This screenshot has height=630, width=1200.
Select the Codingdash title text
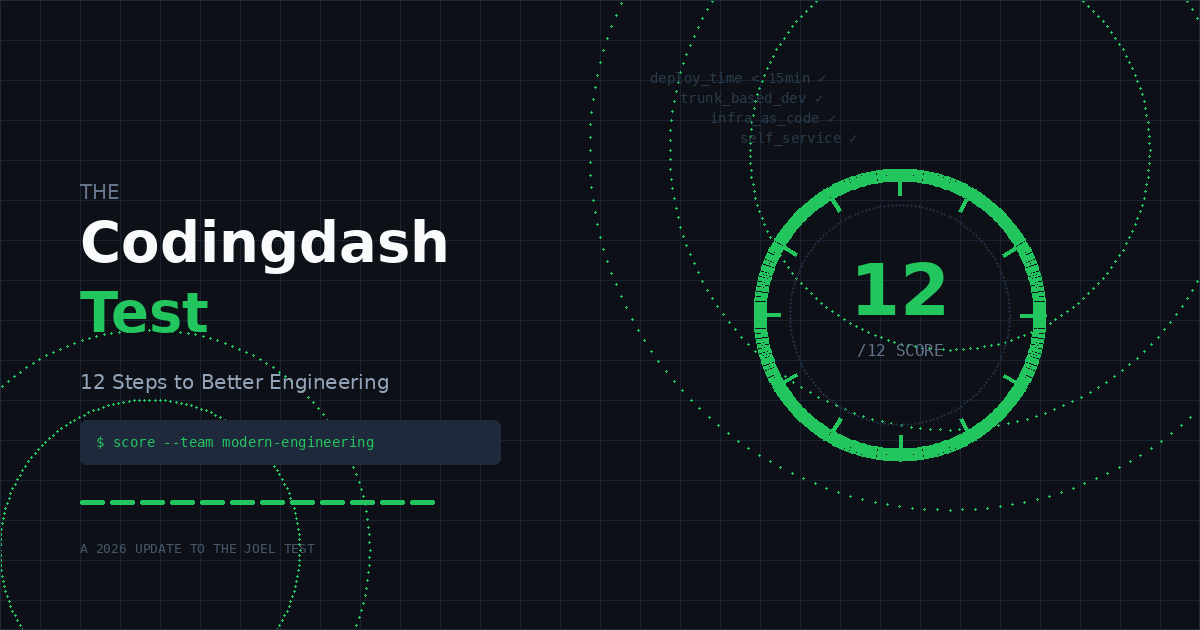pyautogui.click(x=264, y=241)
